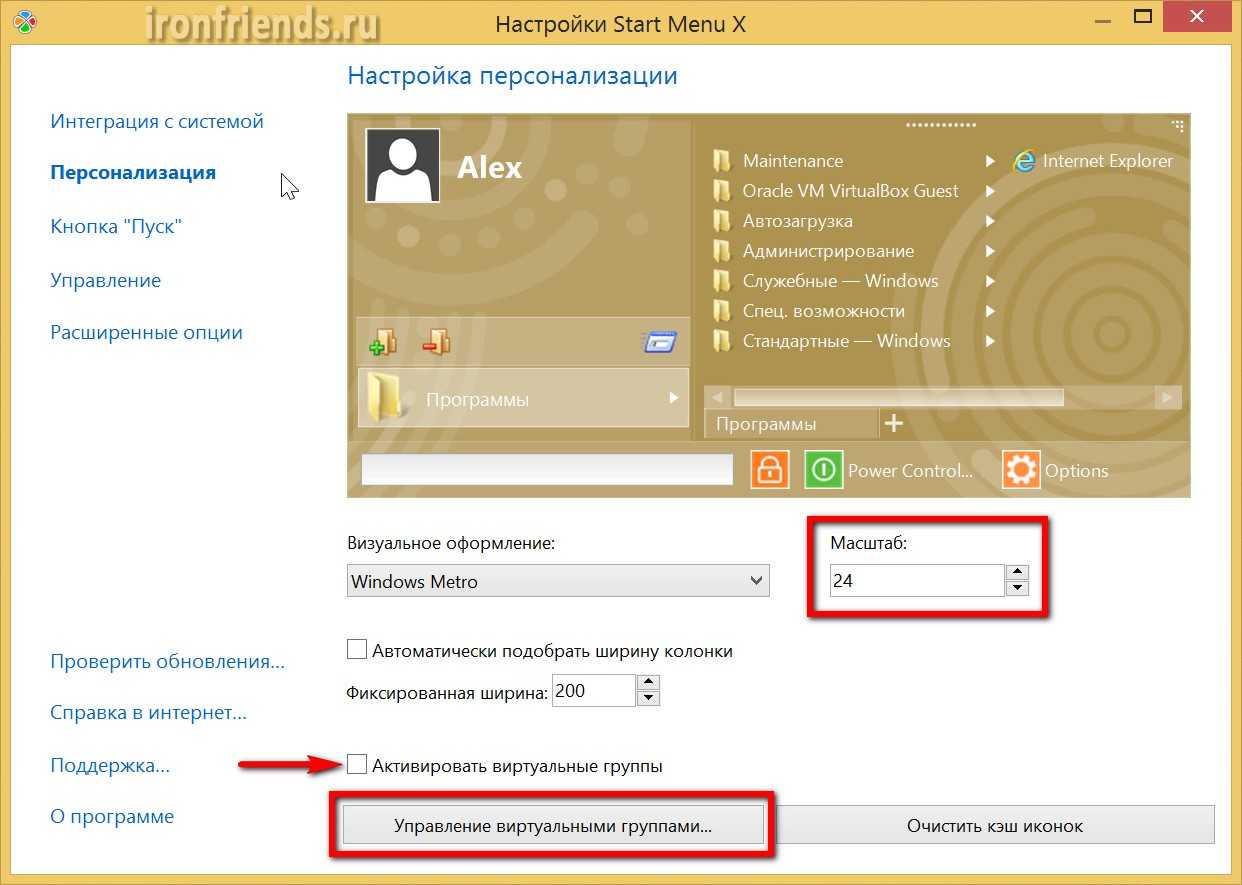
Task: Click the Oracle VM VirtualBox Guest folder icon
Action: pos(722,191)
